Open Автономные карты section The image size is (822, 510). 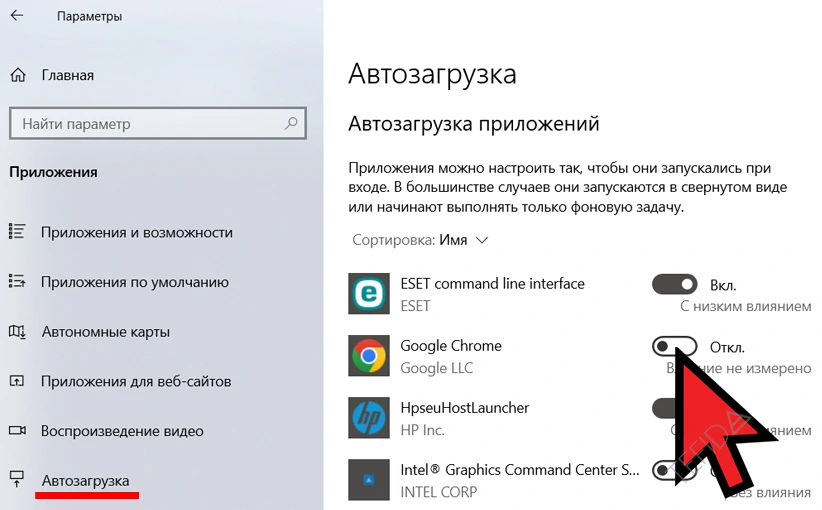106,332
